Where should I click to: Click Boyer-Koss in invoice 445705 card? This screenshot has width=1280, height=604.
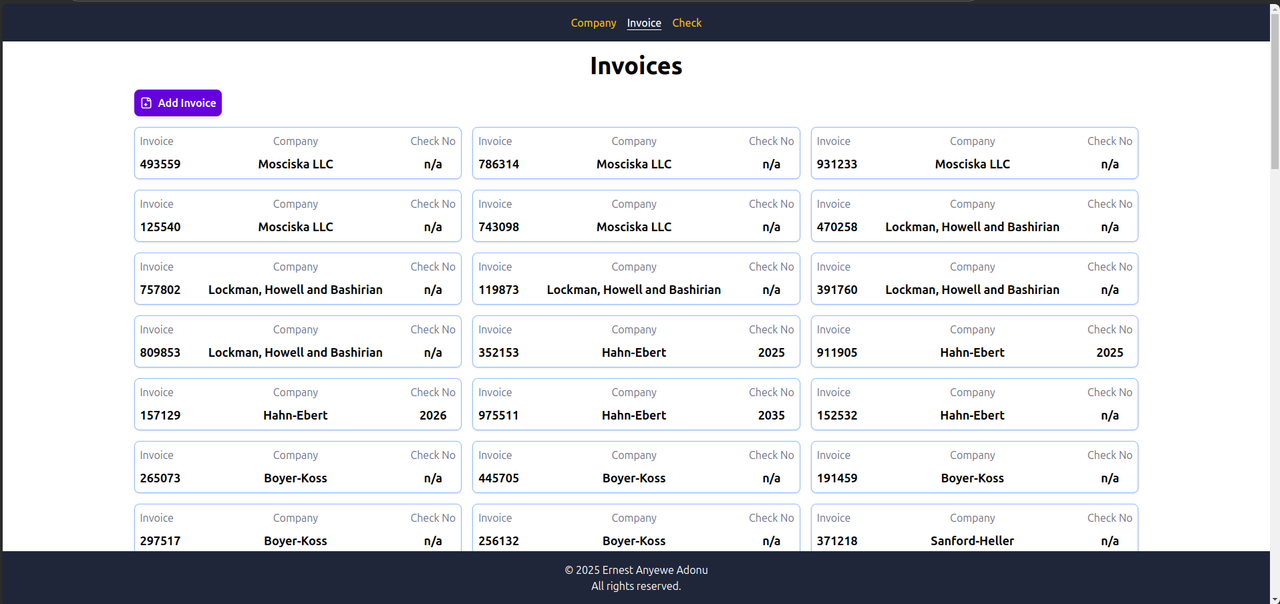coord(634,478)
